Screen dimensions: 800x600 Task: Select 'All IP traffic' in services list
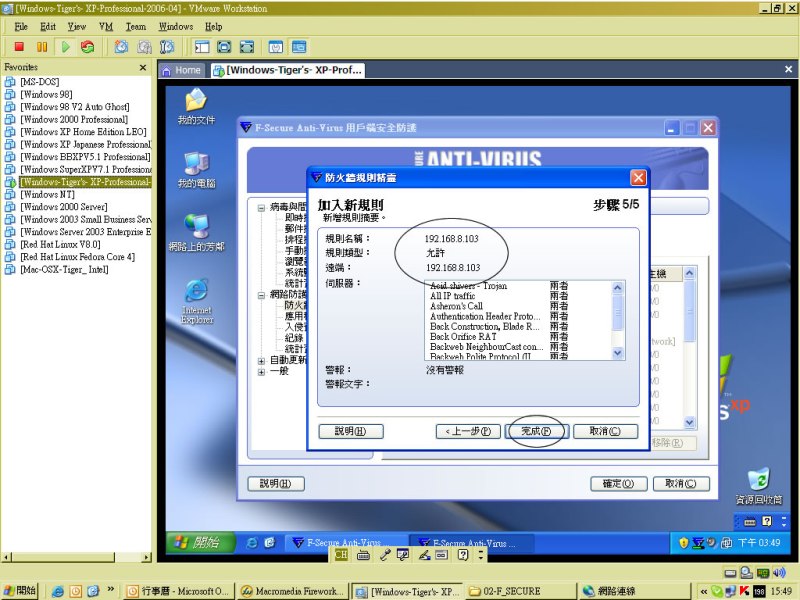click(x=453, y=296)
